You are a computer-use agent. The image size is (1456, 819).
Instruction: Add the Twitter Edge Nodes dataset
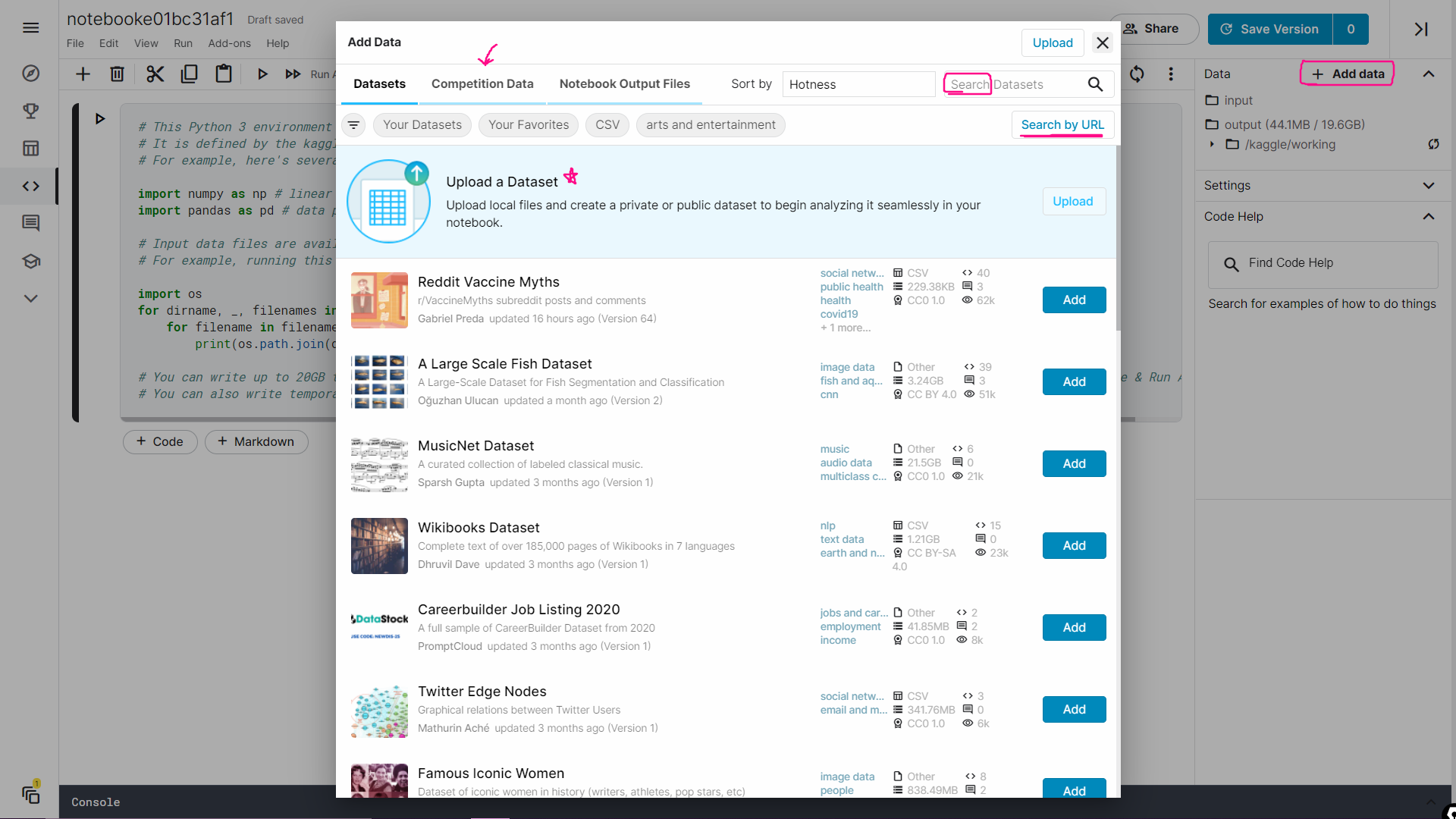tap(1074, 709)
